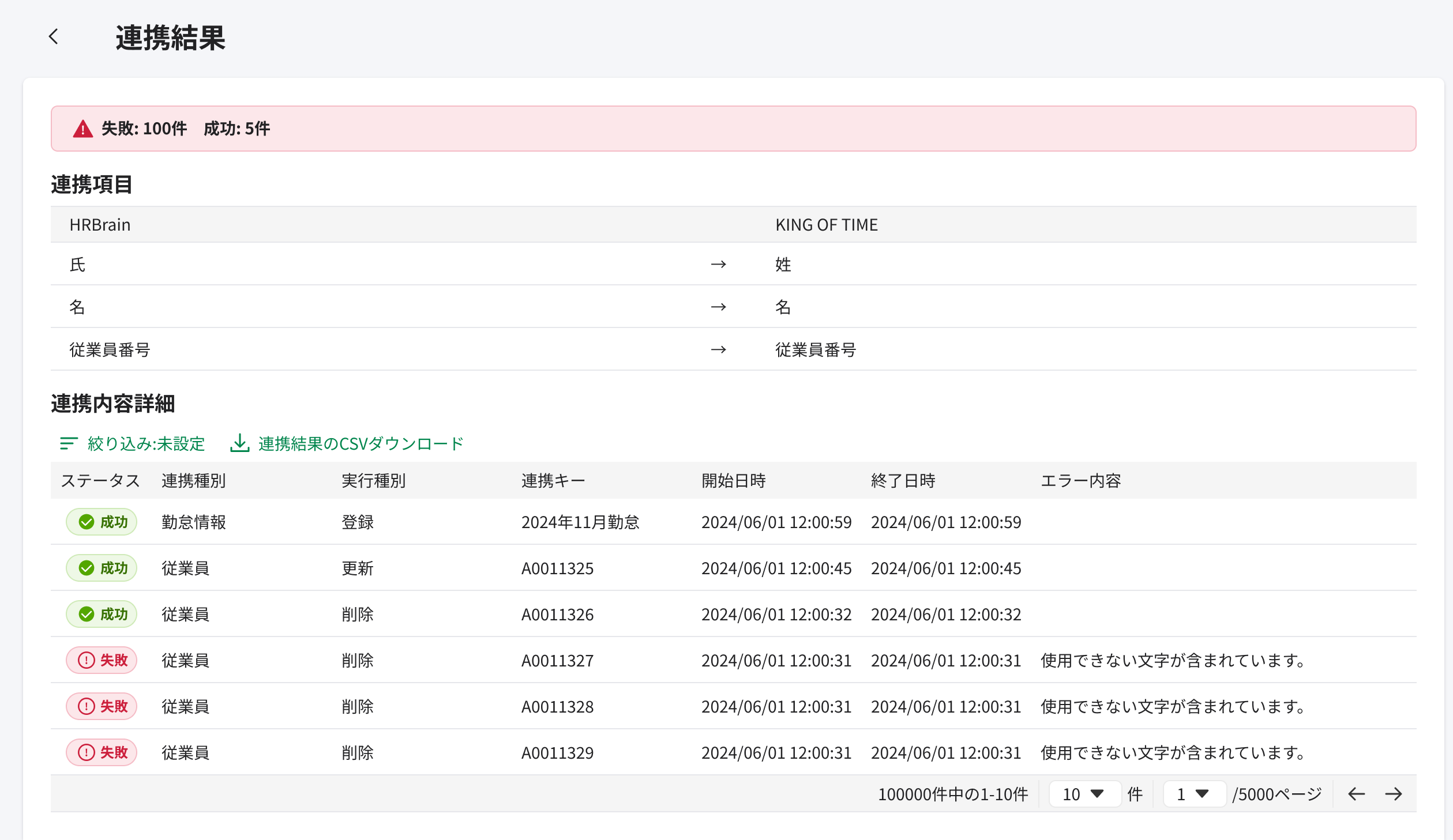Click start time 2024/06/01 12:00:59
1453x840 pixels.
[x=776, y=522]
